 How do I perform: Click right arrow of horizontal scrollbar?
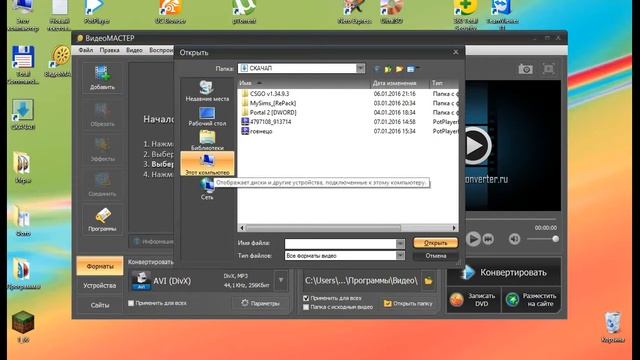[454, 228]
